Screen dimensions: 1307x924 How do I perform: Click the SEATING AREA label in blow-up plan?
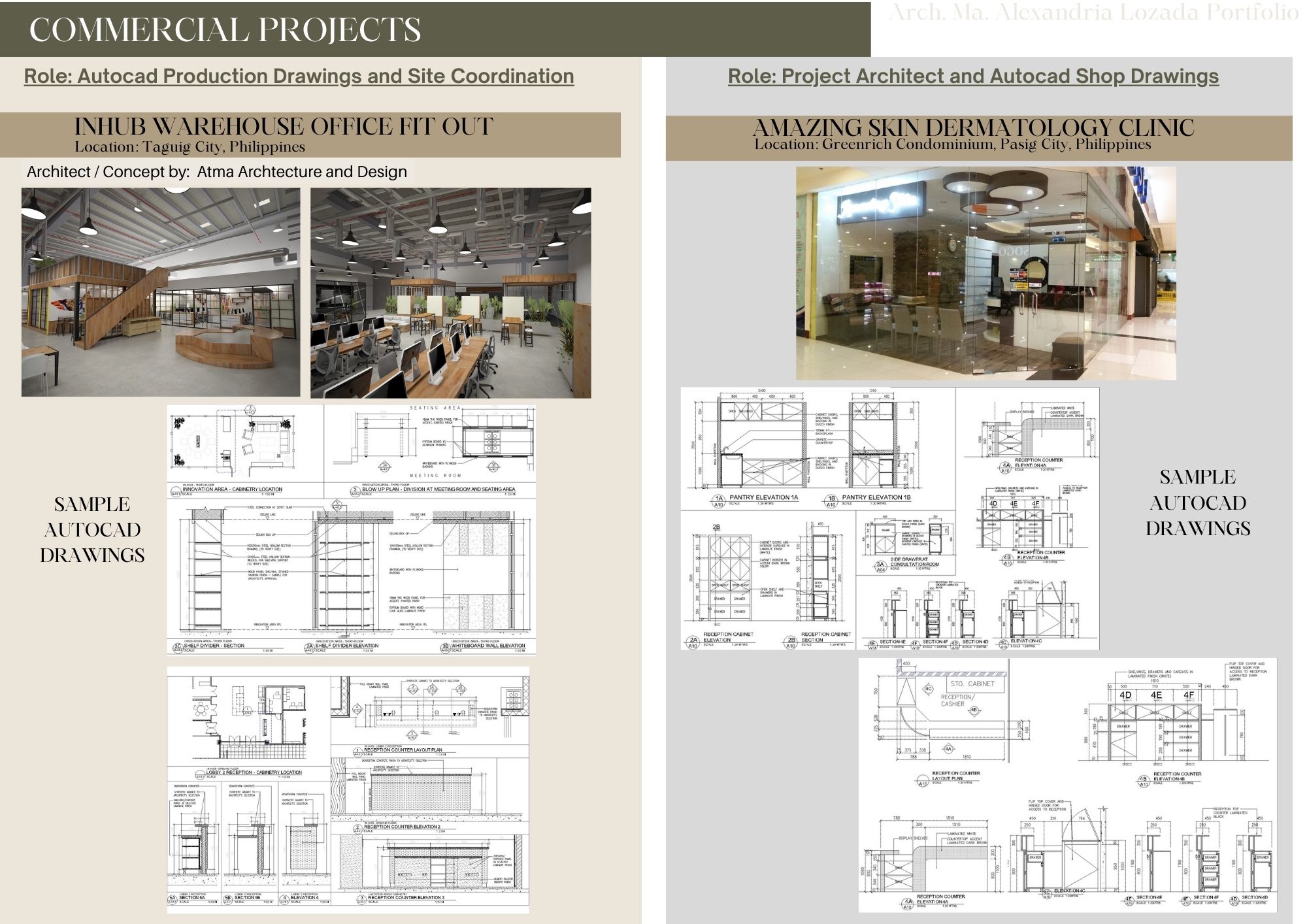(435, 408)
